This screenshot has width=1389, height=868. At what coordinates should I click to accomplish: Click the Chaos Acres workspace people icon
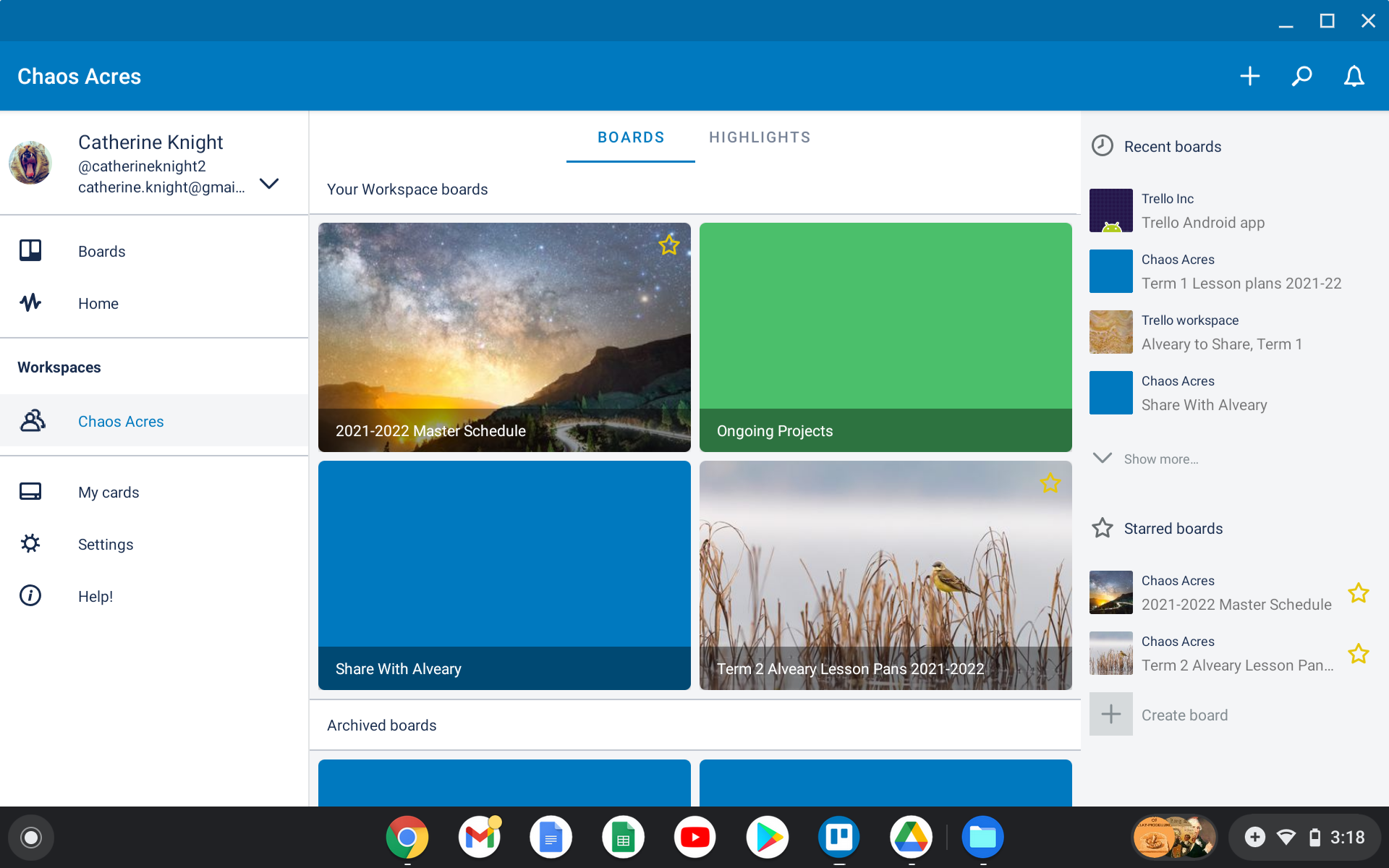(33, 420)
